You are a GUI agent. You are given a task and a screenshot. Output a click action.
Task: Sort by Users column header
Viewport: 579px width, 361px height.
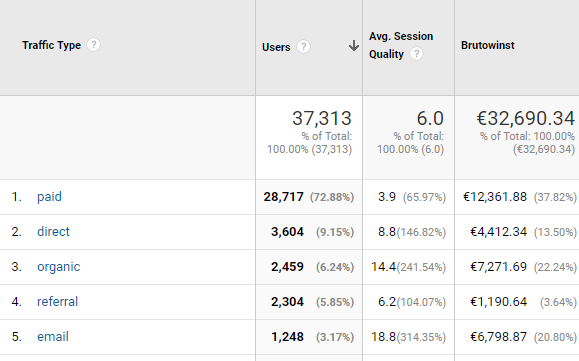pyautogui.click(x=276, y=47)
